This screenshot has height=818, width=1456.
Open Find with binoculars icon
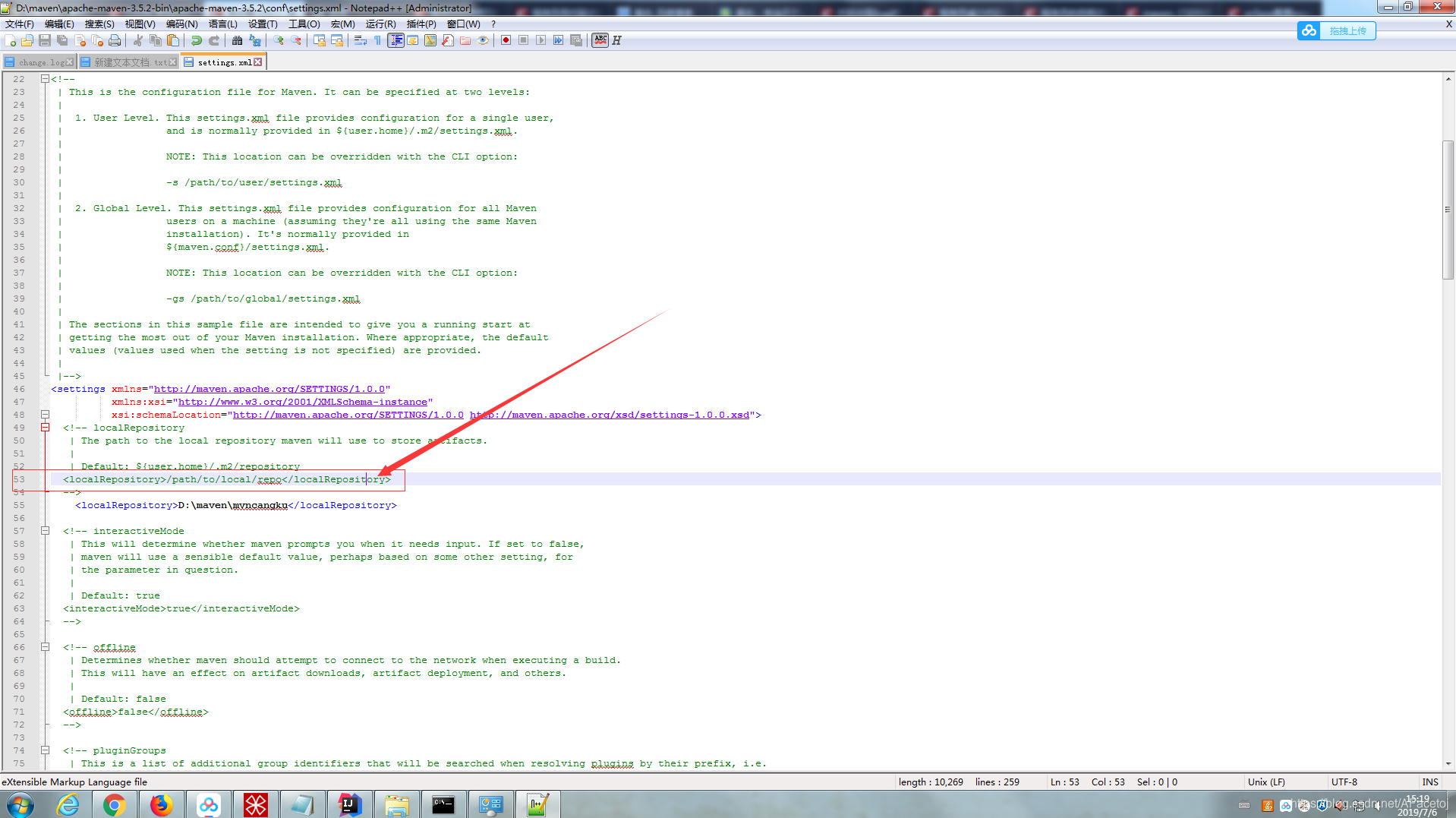(238, 40)
